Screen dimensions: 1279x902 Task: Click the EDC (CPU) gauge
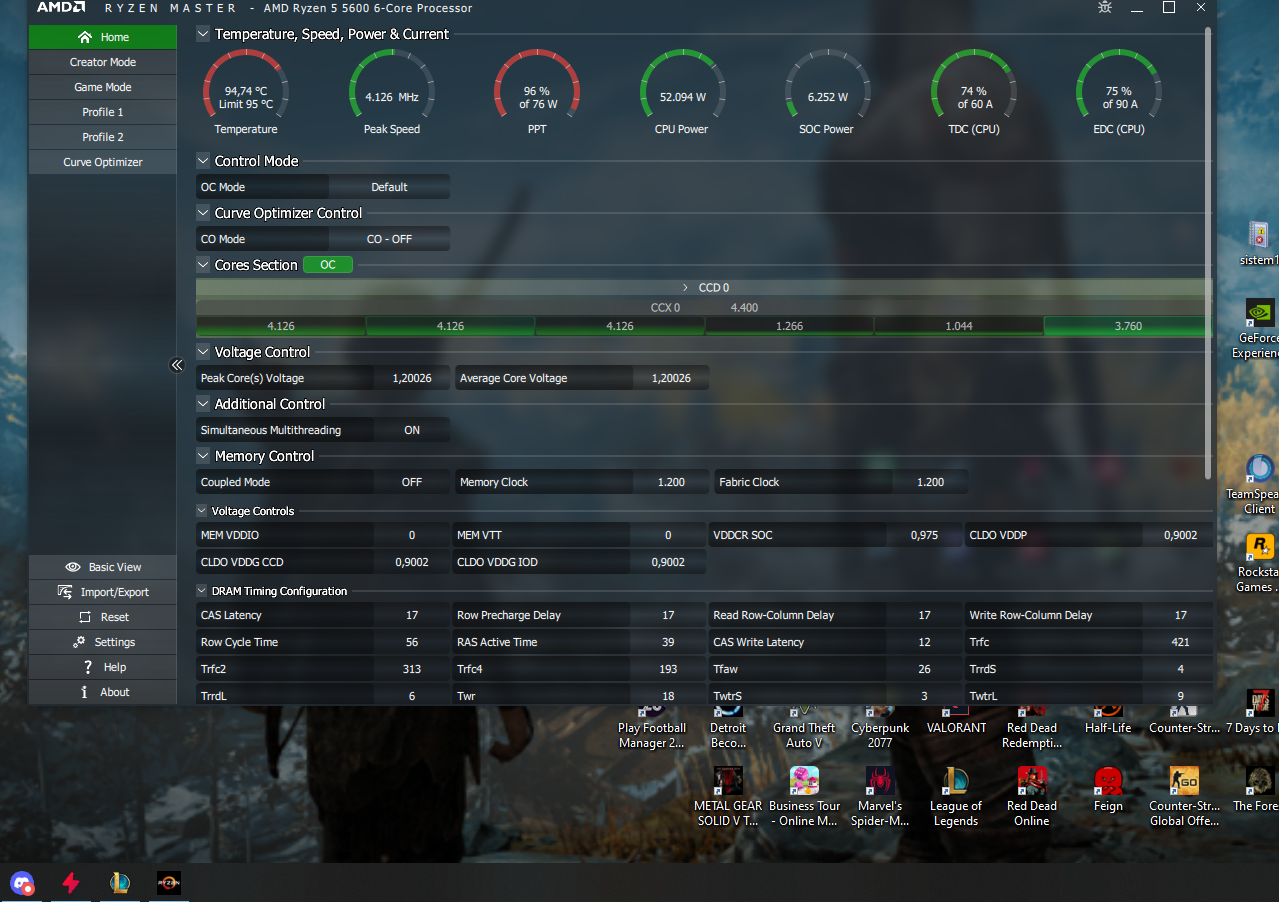click(1118, 92)
